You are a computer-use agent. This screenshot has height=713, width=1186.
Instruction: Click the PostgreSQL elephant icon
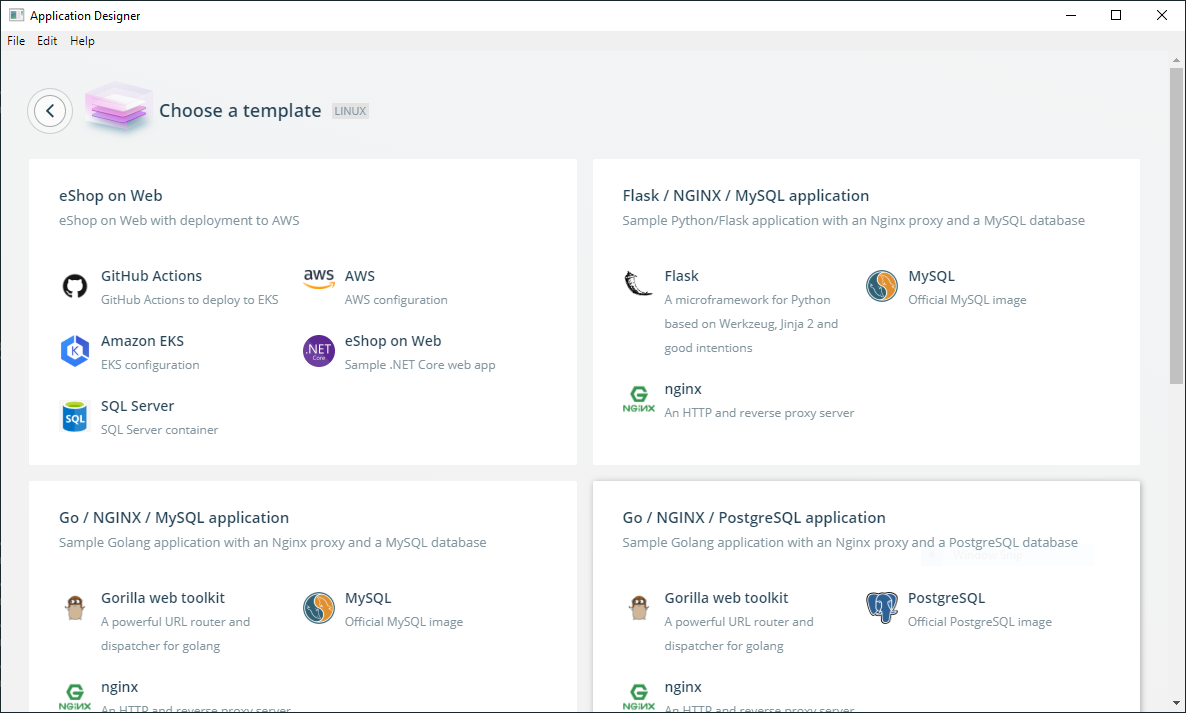coord(882,607)
